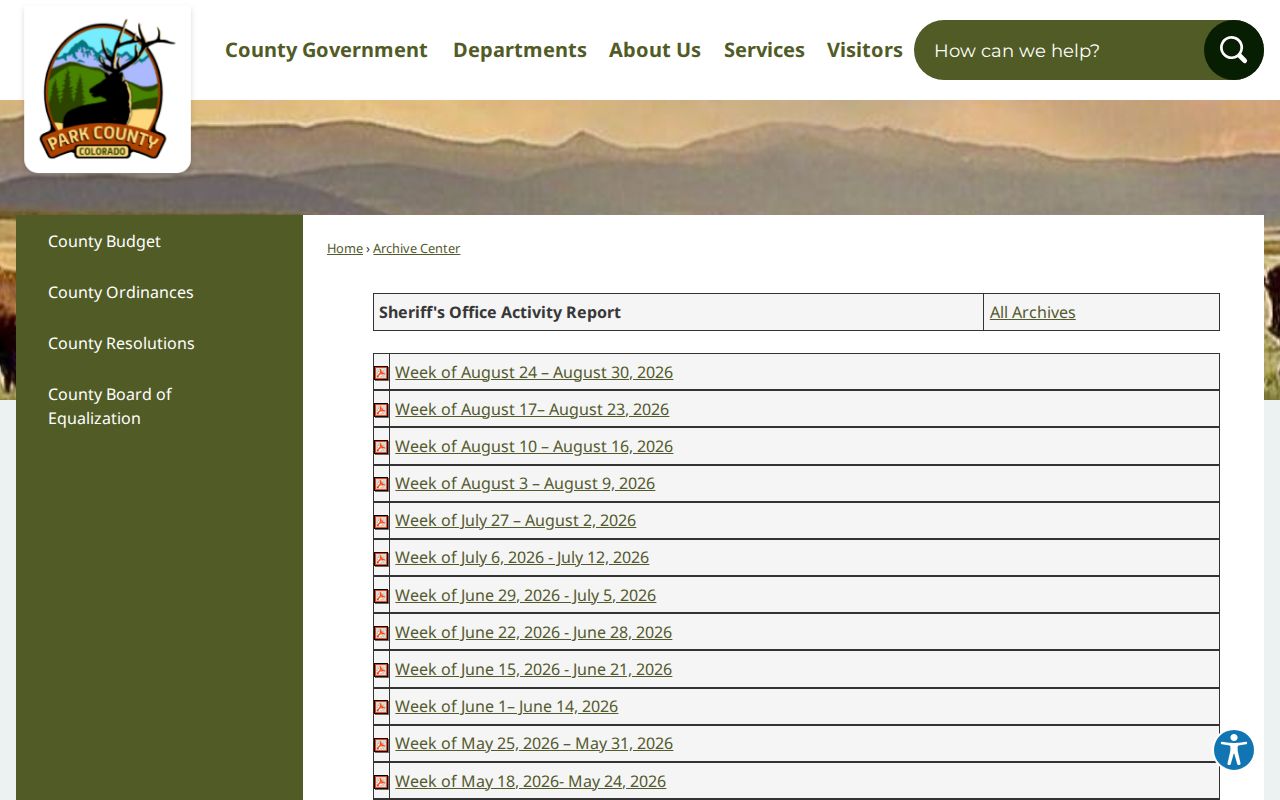
Task: Click PDF icon for August 10 – August 16 report
Action: (381, 447)
